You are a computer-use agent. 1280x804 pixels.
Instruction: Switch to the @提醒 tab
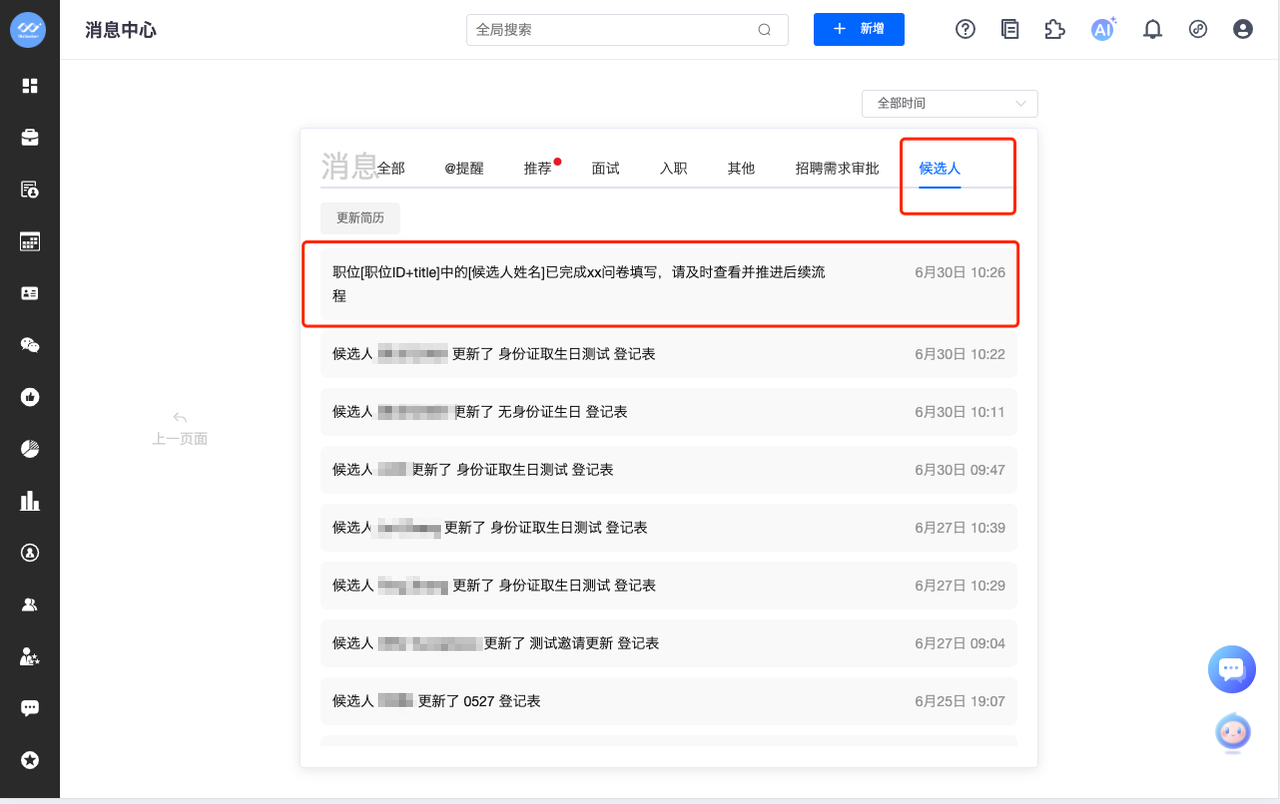click(464, 168)
